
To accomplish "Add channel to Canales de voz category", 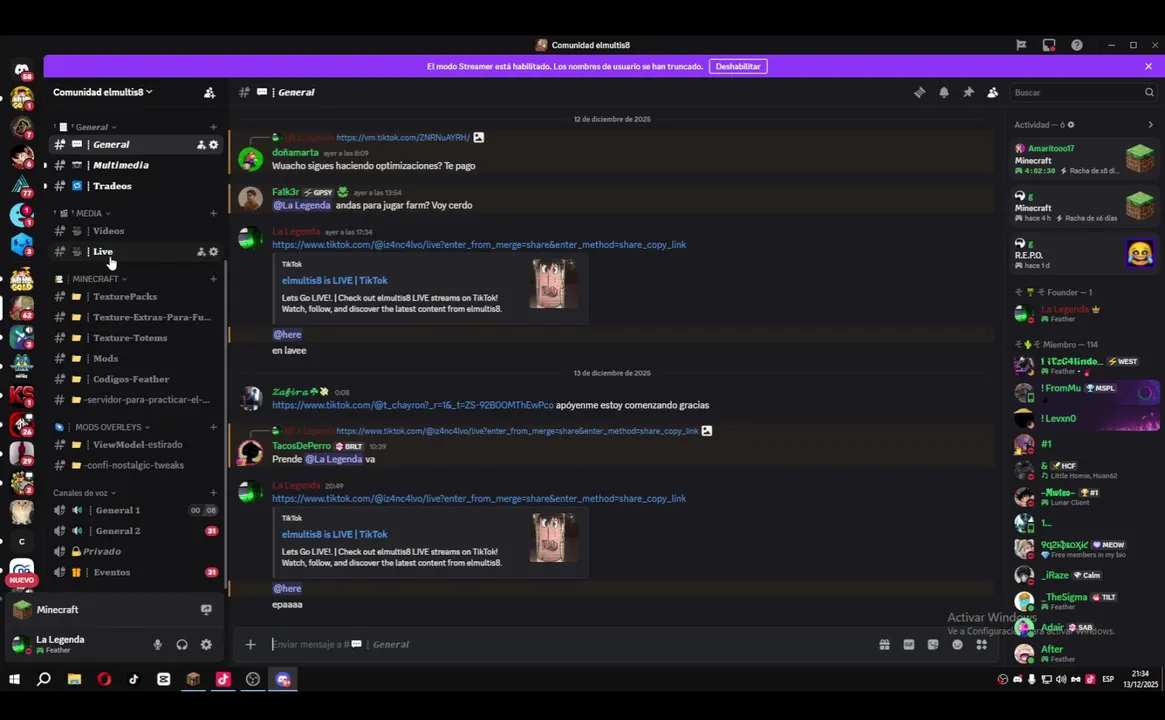I will [213, 493].
